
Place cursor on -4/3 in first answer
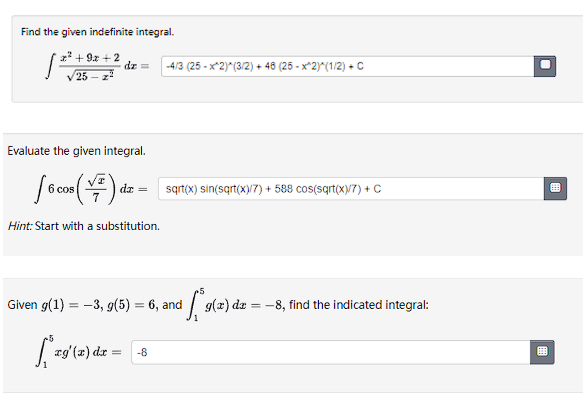(x=175, y=66)
